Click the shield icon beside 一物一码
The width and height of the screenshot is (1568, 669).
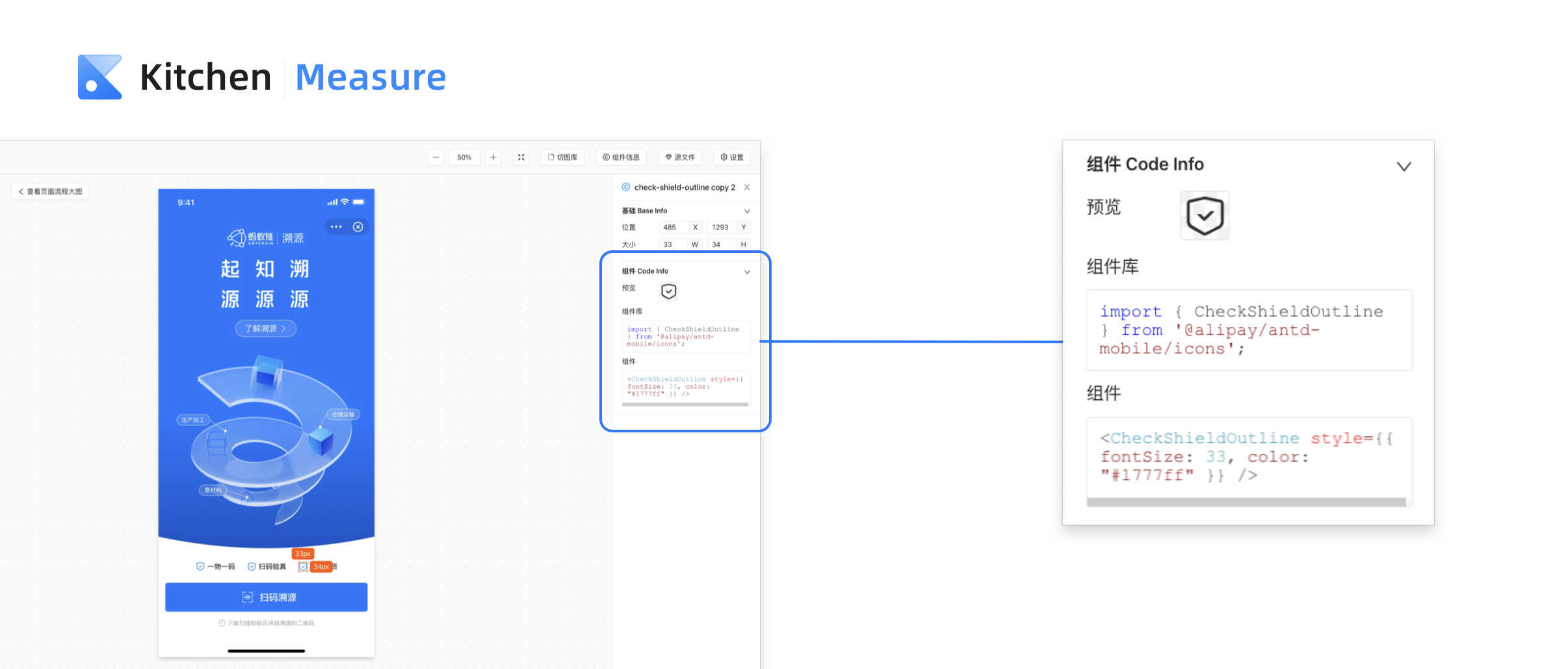[200, 566]
